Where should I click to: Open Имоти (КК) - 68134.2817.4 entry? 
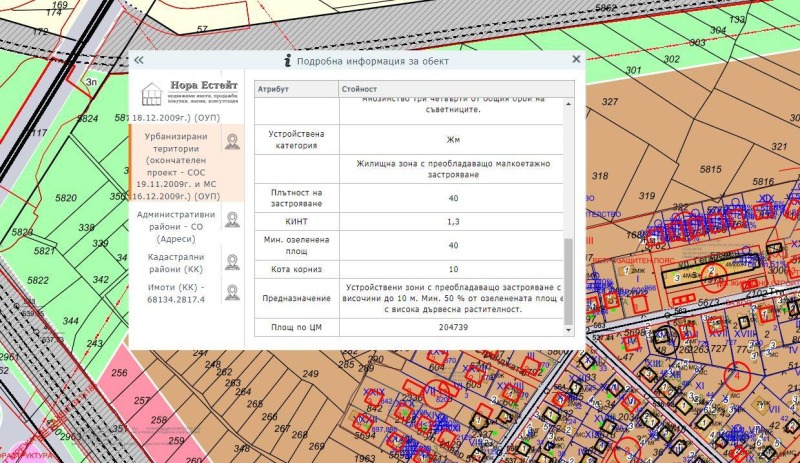pyautogui.click(x=175, y=292)
